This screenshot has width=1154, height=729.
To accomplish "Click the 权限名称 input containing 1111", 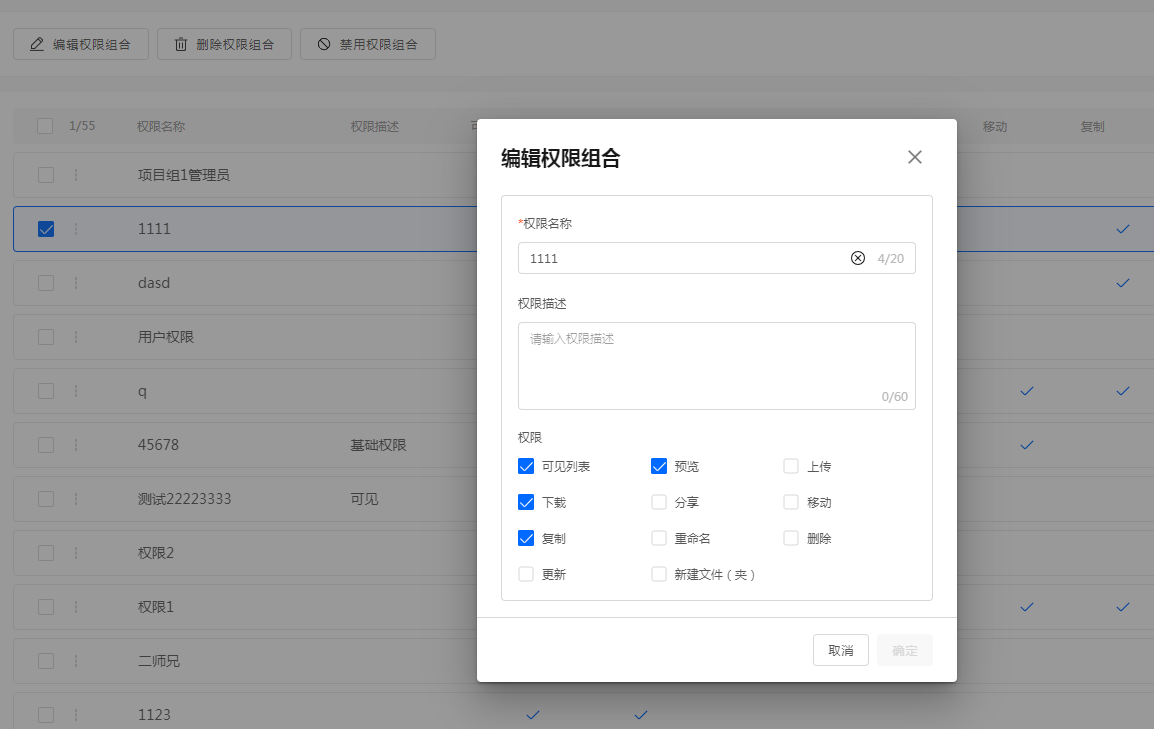I will [x=717, y=258].
